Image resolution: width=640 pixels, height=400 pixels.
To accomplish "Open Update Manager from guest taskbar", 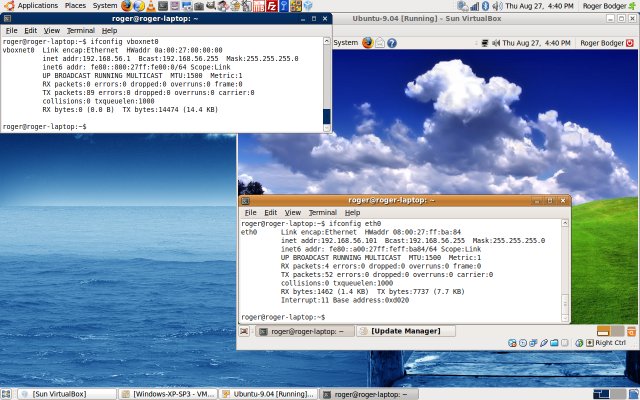I will (x=406, y=331).
